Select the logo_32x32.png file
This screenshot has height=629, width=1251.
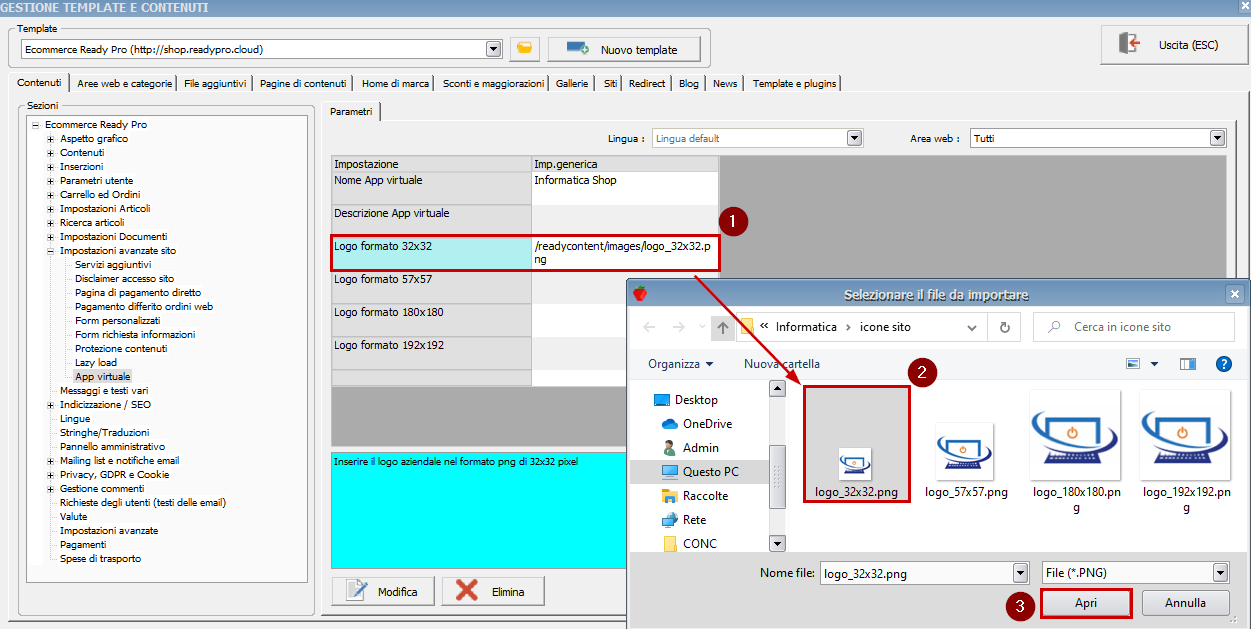856,444
